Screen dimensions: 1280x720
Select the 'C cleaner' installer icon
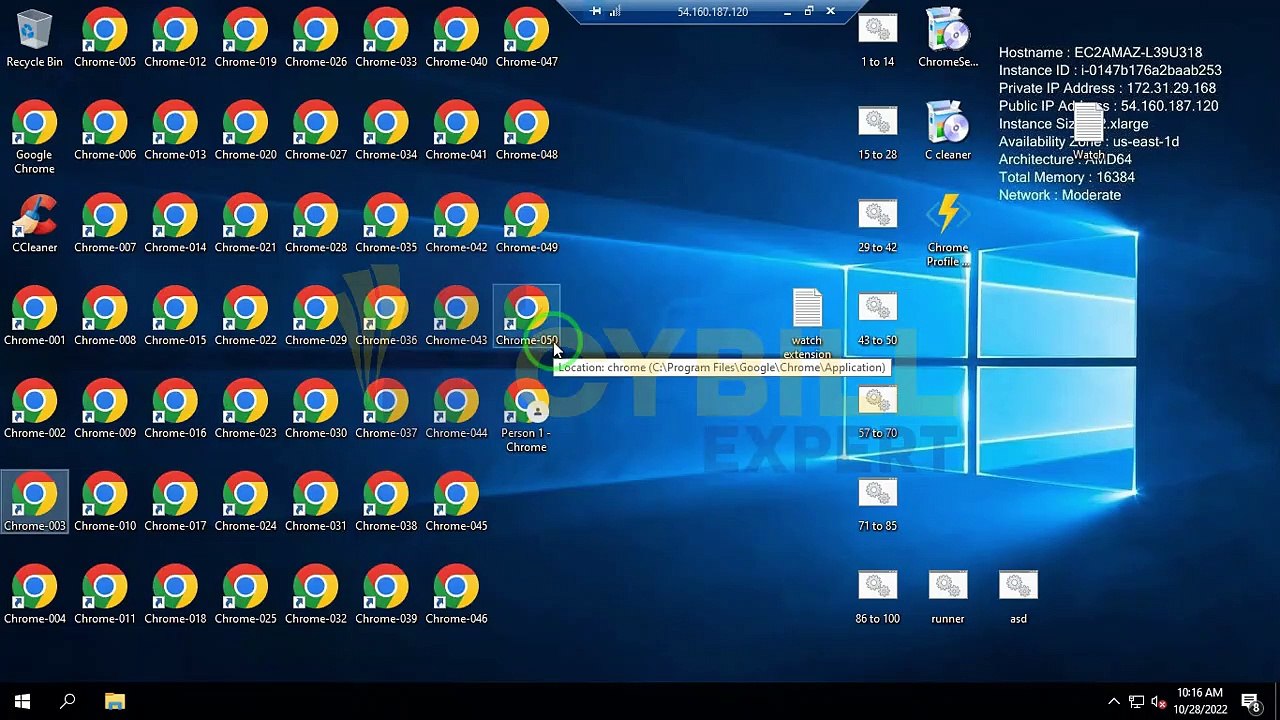[x=948, y=131]
